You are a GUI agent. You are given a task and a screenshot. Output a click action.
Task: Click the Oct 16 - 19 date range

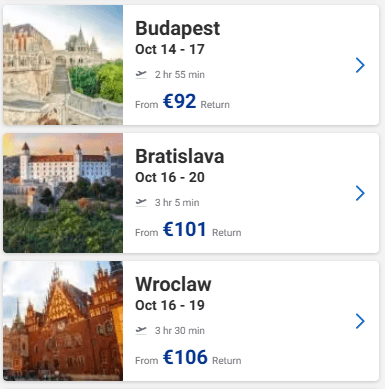[x=170, y=305]
